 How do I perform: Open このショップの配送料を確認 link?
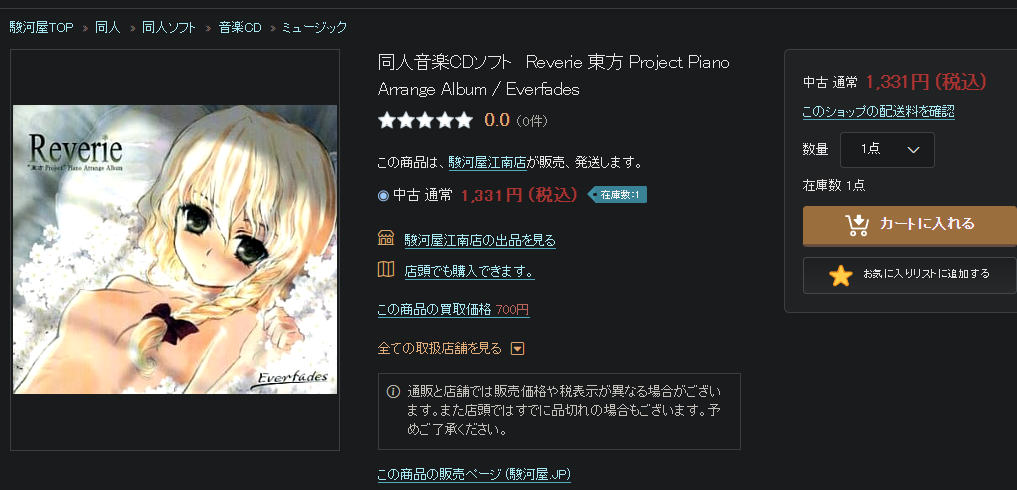coord(878,112)
